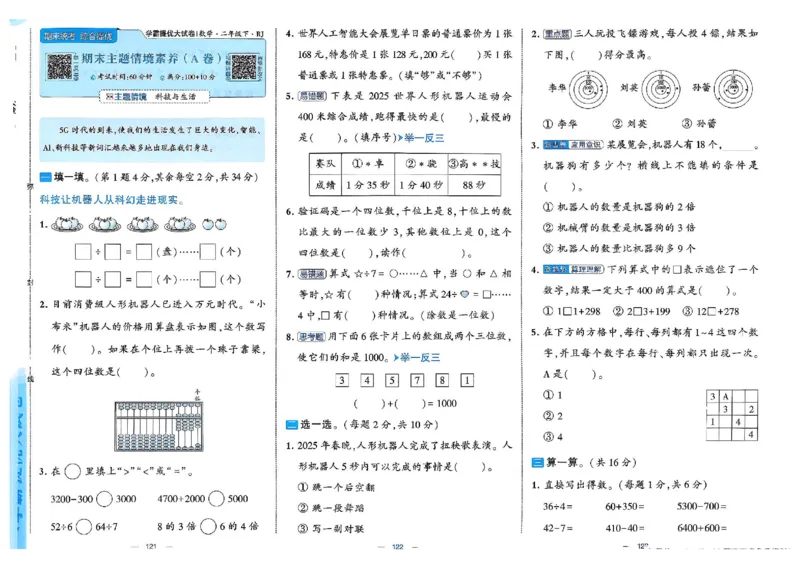Click the pair of loose apples without a plate

point(214,224)
